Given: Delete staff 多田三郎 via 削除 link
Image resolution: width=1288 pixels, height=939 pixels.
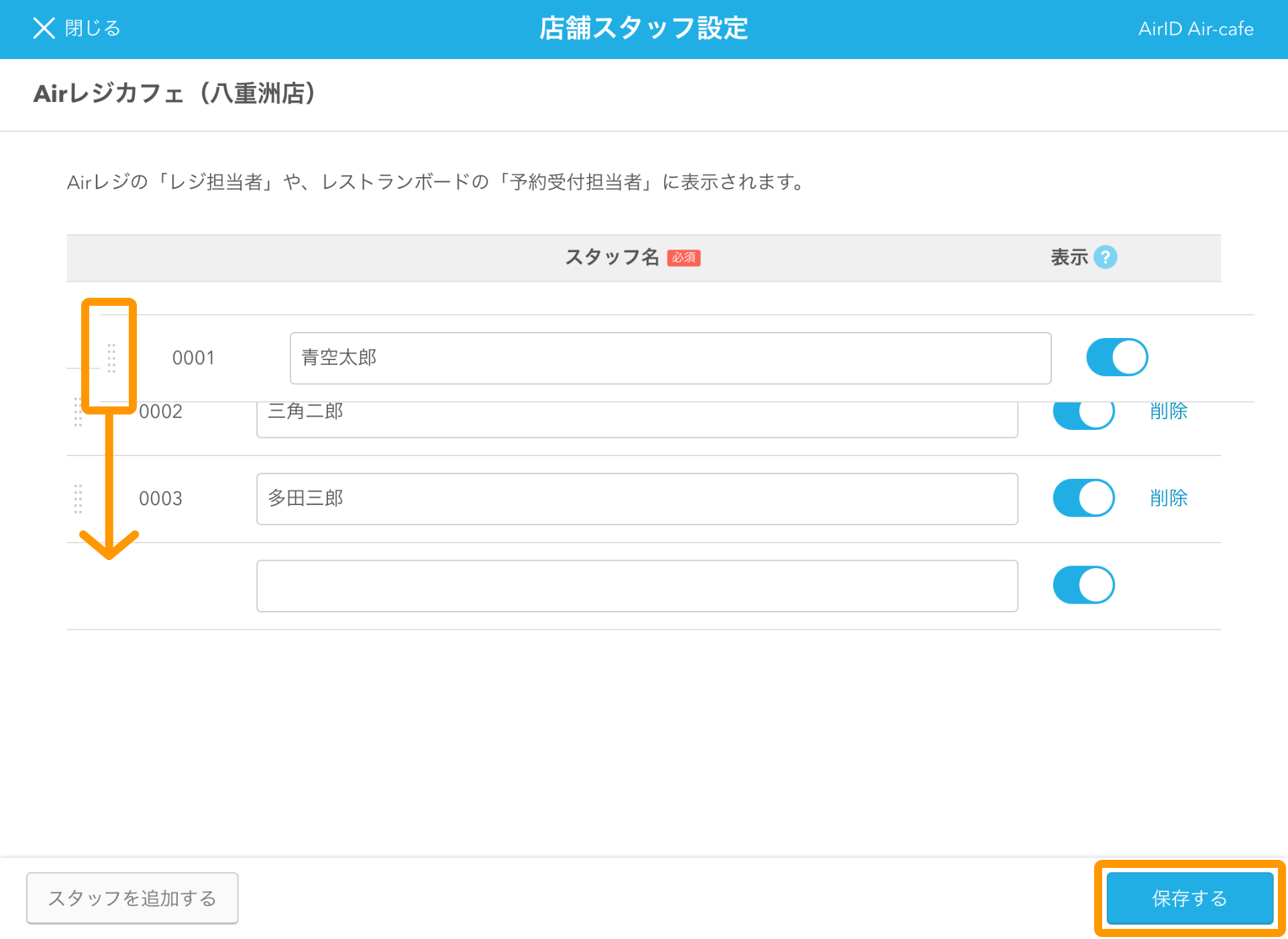Looking at the screenshot, I should click(x=1168, y=498).
